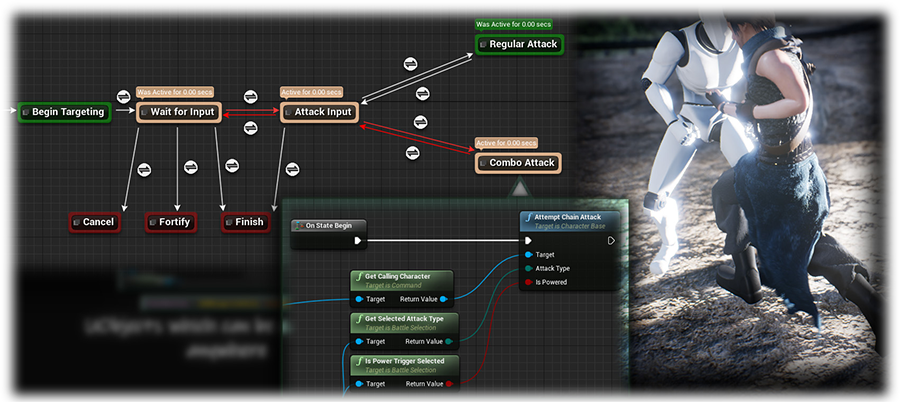Click the state icon inside the Regular Attack node

click(x=483, y=44)
